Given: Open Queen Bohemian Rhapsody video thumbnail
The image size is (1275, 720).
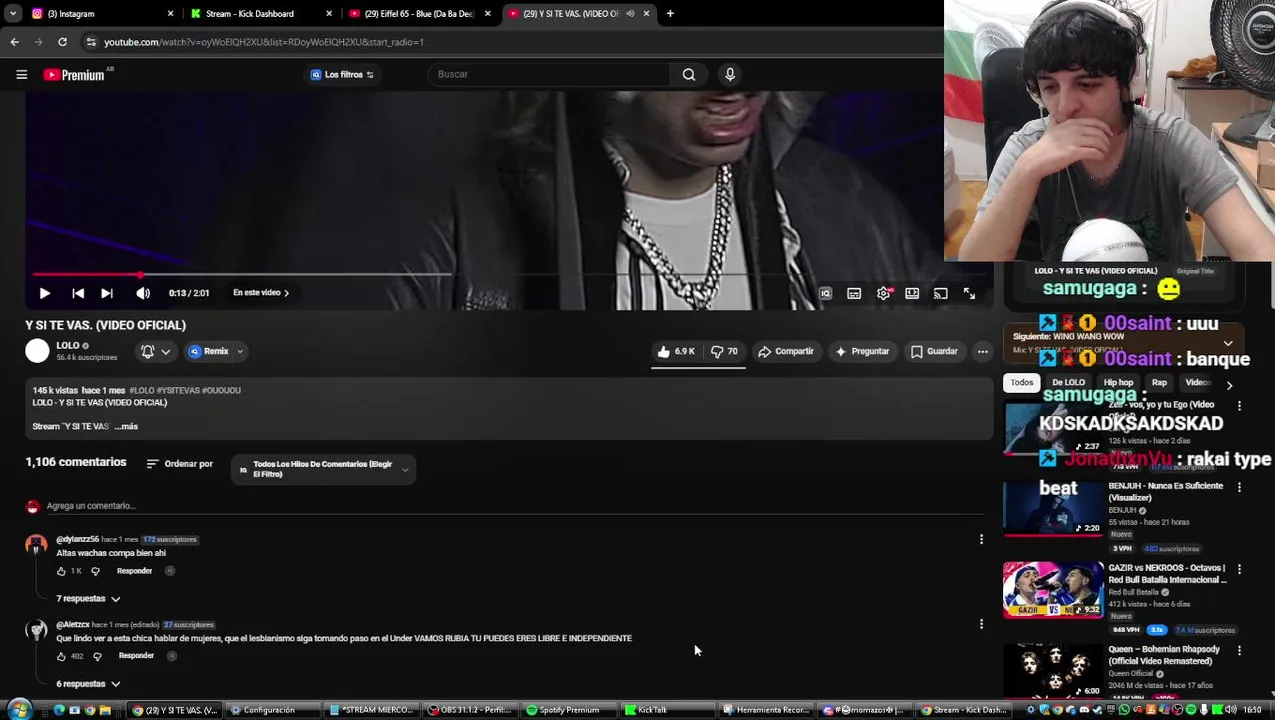Looking at the screenshot, I should pyautogui.click(x=1053, y=671).
